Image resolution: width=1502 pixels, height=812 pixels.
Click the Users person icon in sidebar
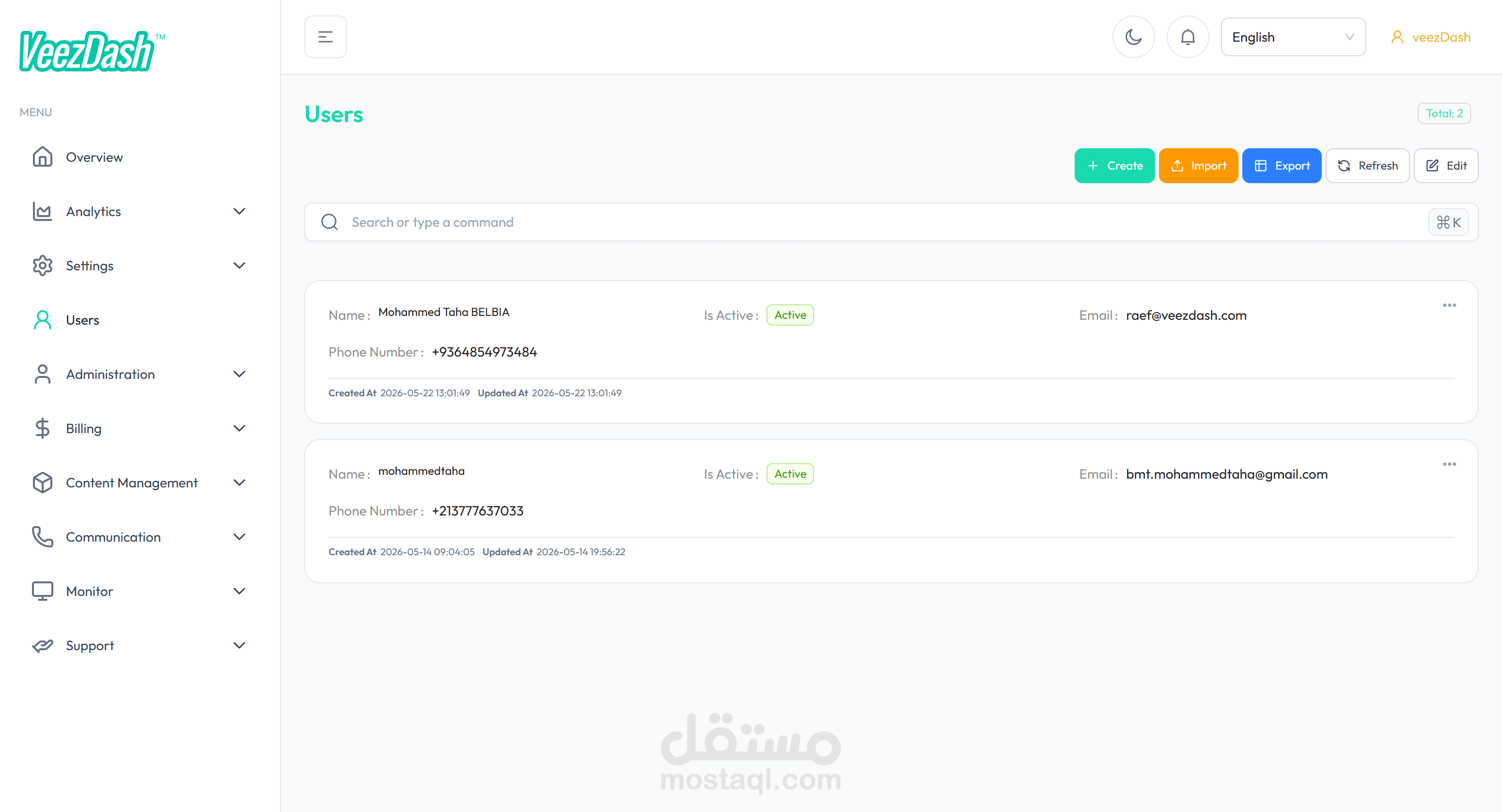[x=43, y=319]
